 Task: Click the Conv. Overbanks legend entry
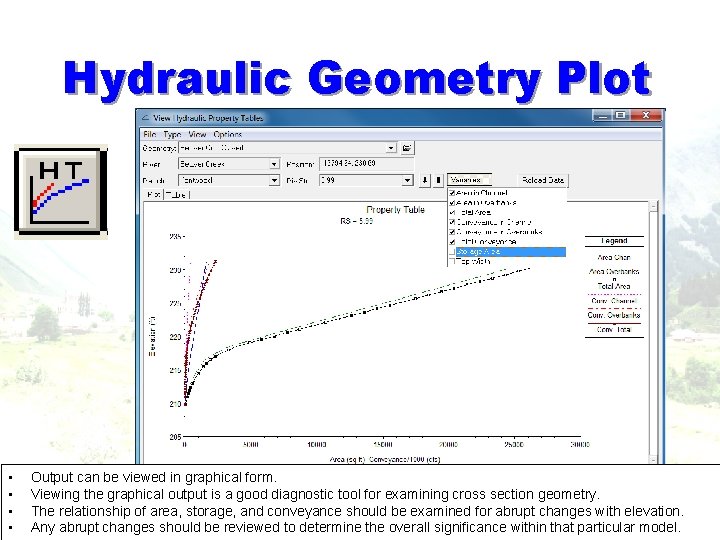614,315
